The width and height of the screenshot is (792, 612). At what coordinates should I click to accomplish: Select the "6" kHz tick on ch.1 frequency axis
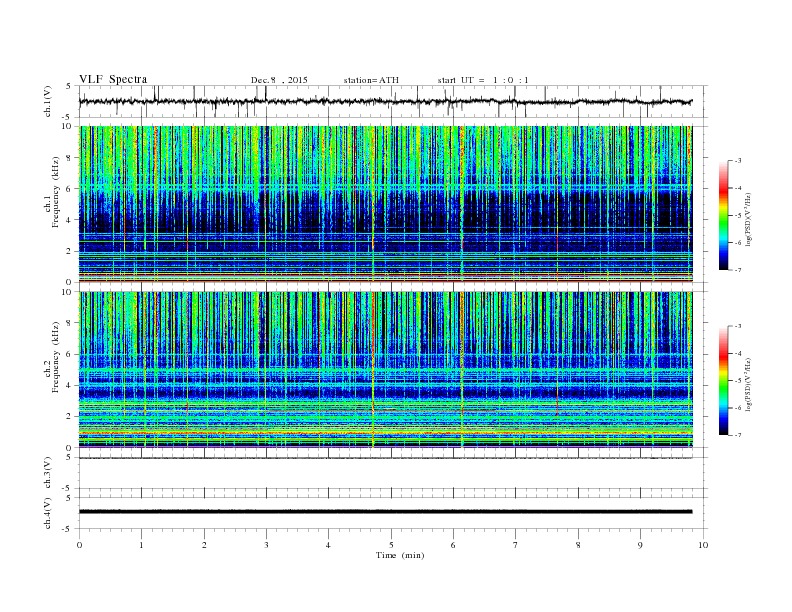coord(69,189)
